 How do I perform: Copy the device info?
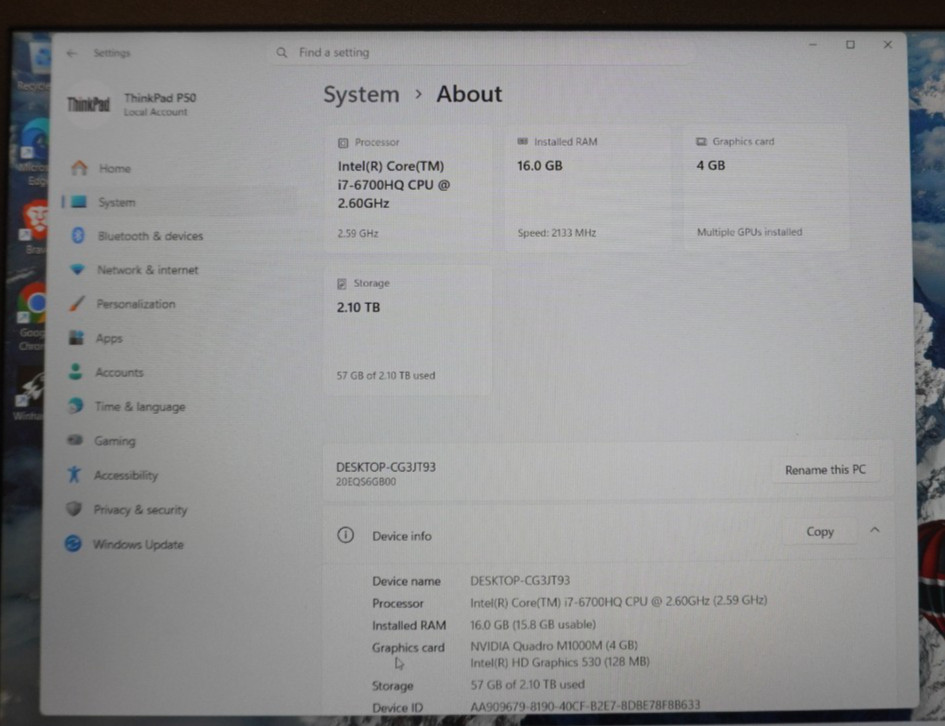(820, 532)
